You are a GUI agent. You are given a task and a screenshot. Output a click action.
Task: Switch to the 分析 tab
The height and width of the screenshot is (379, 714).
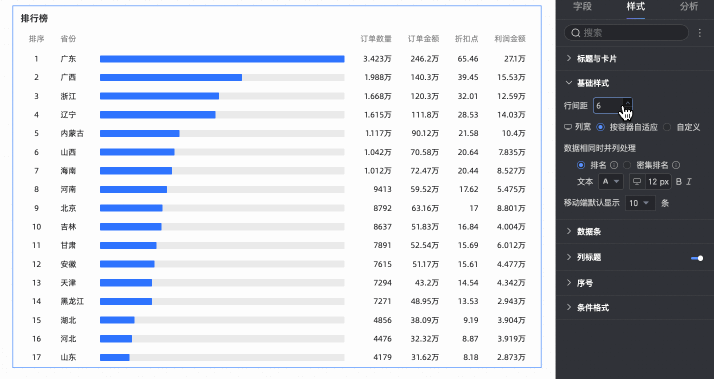click(x=689, y=6)
